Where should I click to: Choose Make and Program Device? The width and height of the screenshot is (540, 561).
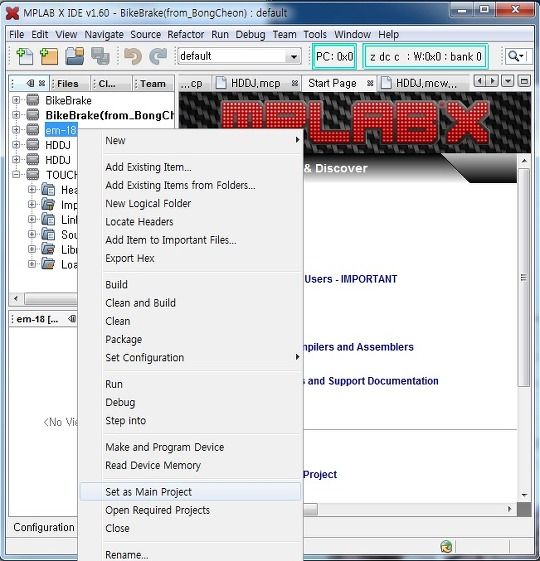point(190,447)
